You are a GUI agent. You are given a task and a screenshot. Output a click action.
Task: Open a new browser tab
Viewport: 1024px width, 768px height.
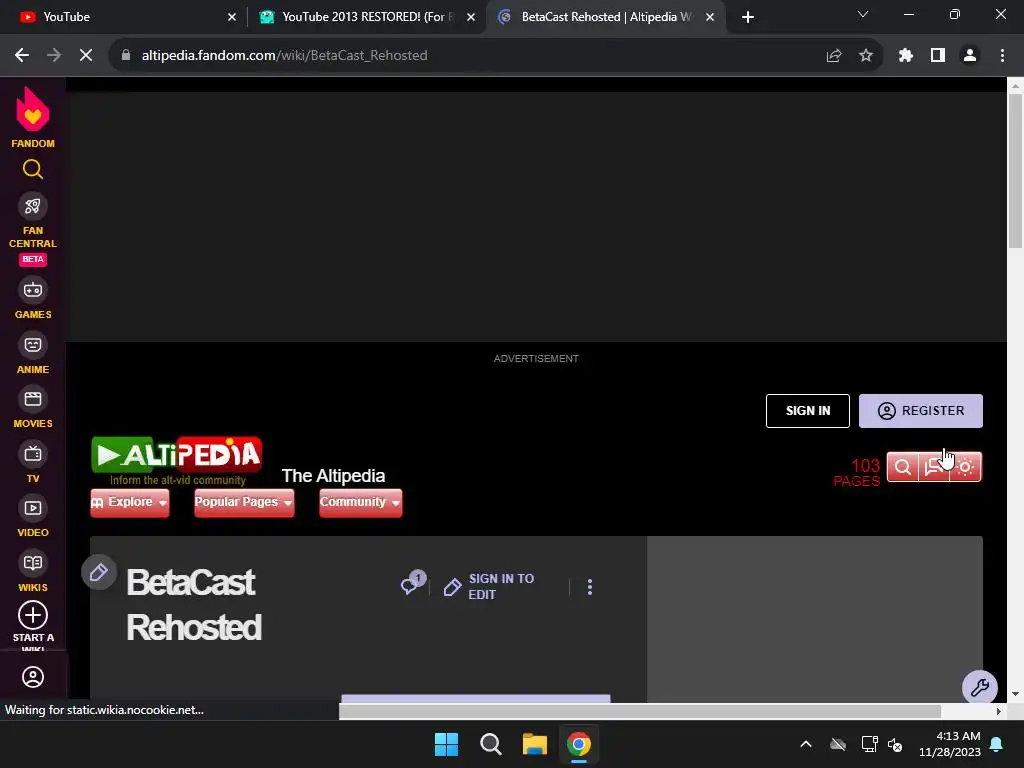point(748,17)
